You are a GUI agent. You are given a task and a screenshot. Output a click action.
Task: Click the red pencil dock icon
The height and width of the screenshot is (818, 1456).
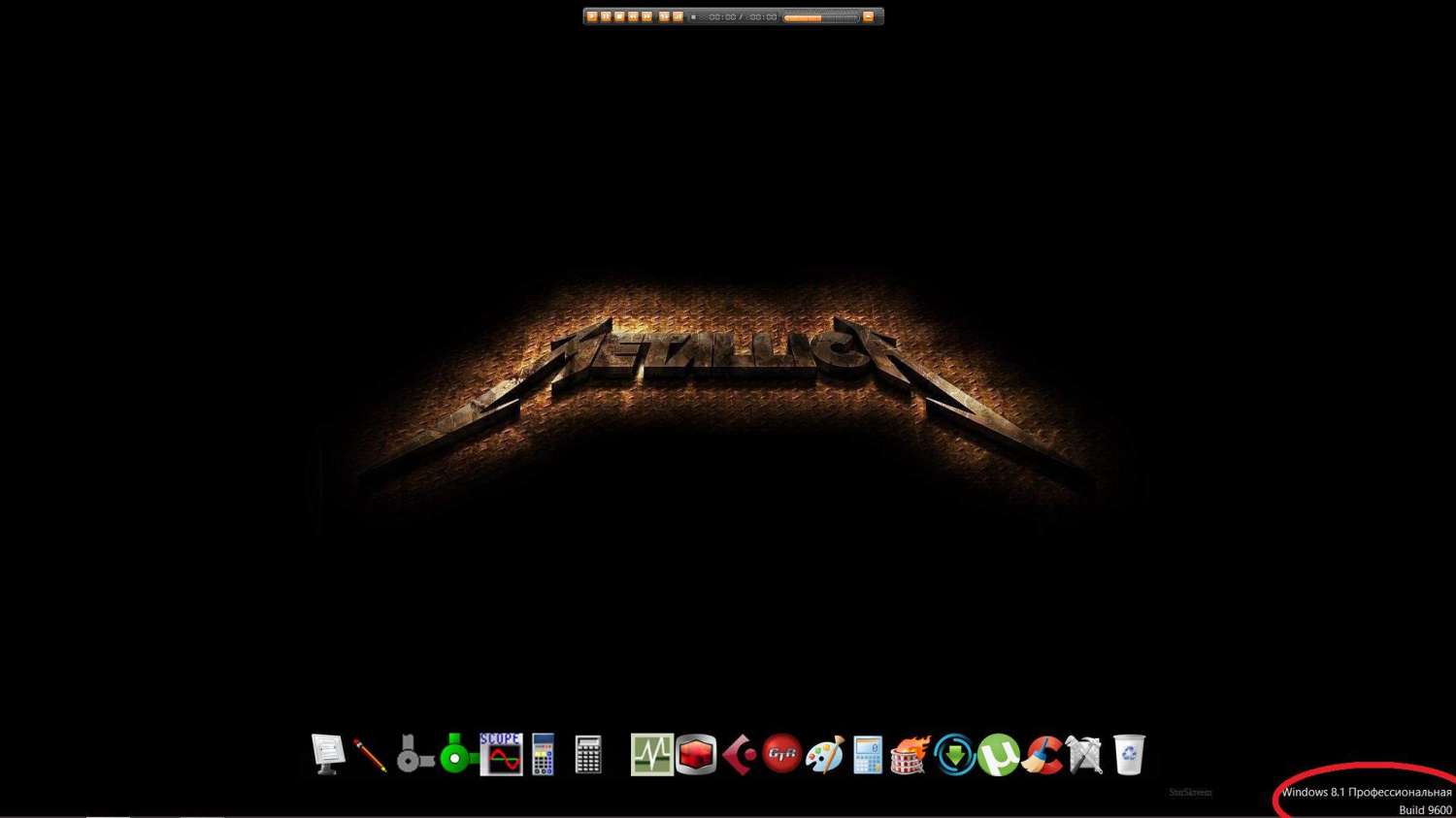click(x=370, y=755)
